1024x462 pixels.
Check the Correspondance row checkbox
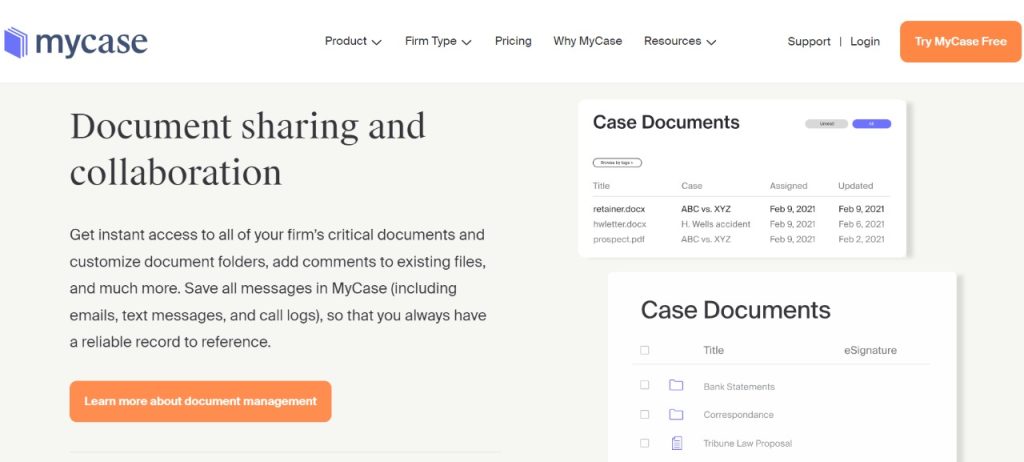point(645,414)
